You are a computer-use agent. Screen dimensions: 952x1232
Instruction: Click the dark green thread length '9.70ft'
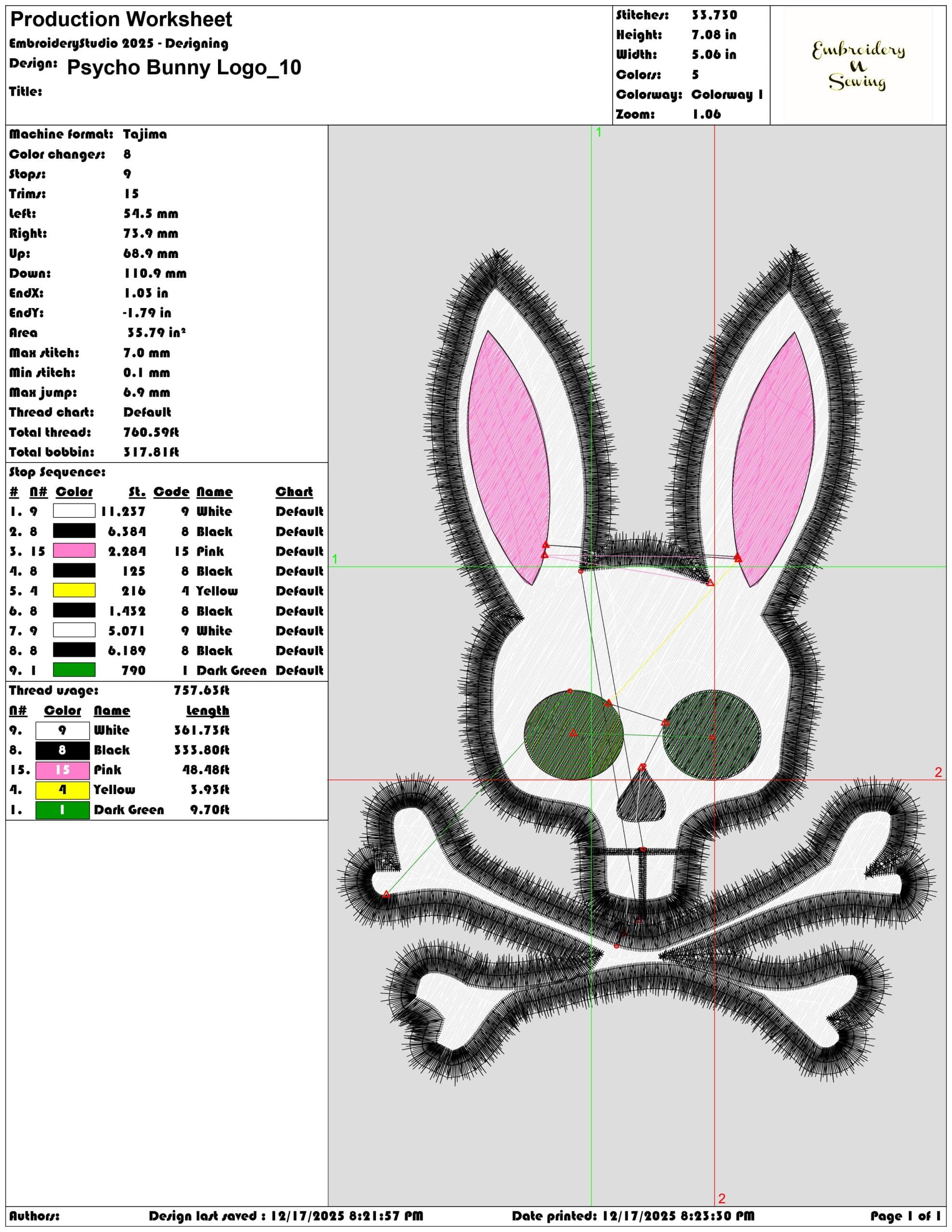click(210, 809)
